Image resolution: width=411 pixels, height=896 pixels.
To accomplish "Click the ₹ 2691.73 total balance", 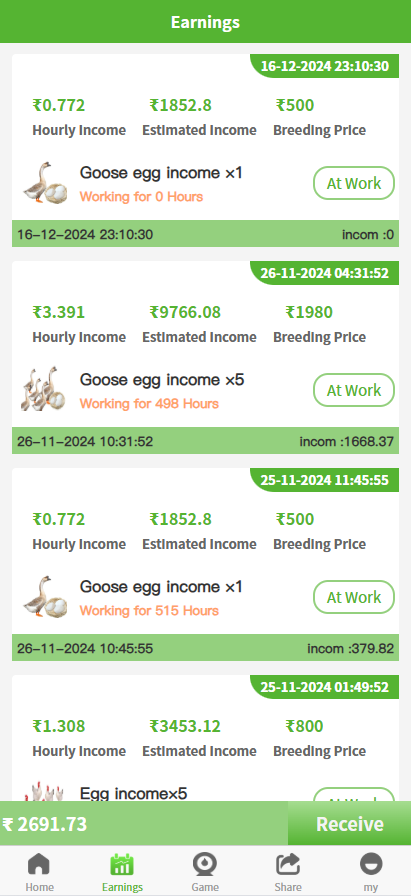I will pos(45,825).
